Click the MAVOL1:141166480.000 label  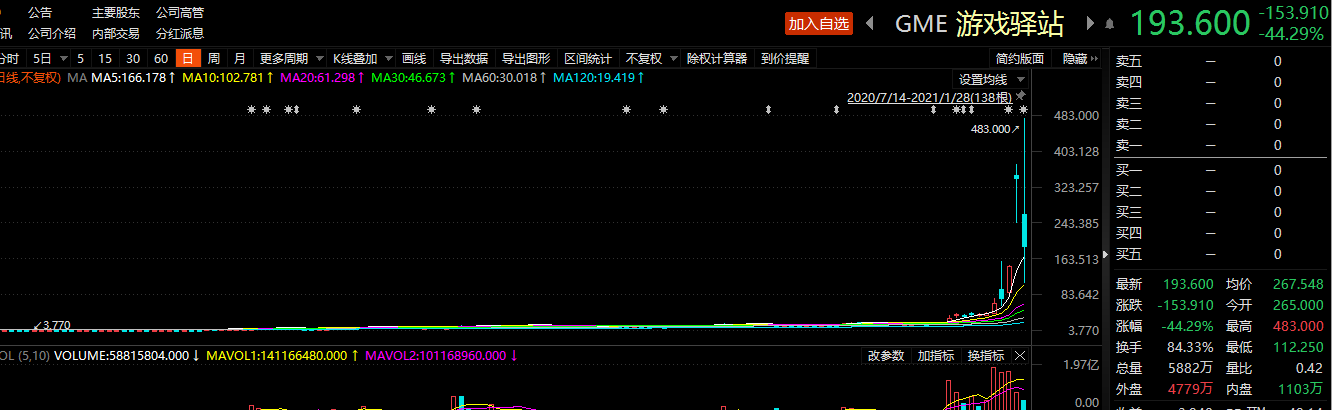pyautogui.click(x=282, y=355)
